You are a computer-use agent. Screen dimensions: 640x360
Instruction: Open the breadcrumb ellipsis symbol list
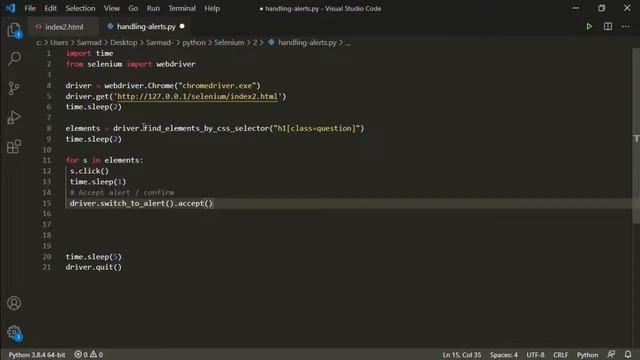tap(348, 42)
